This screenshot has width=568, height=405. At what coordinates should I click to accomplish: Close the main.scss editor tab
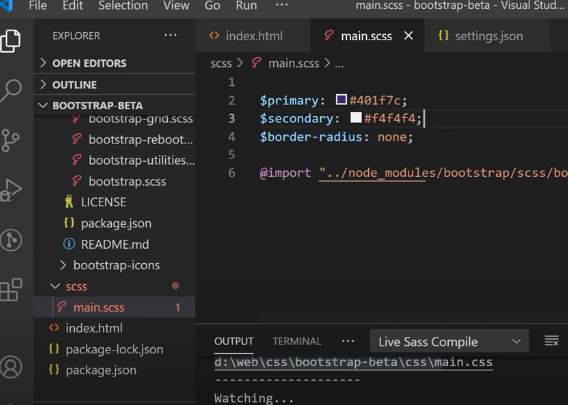click(x=409, y=36)
